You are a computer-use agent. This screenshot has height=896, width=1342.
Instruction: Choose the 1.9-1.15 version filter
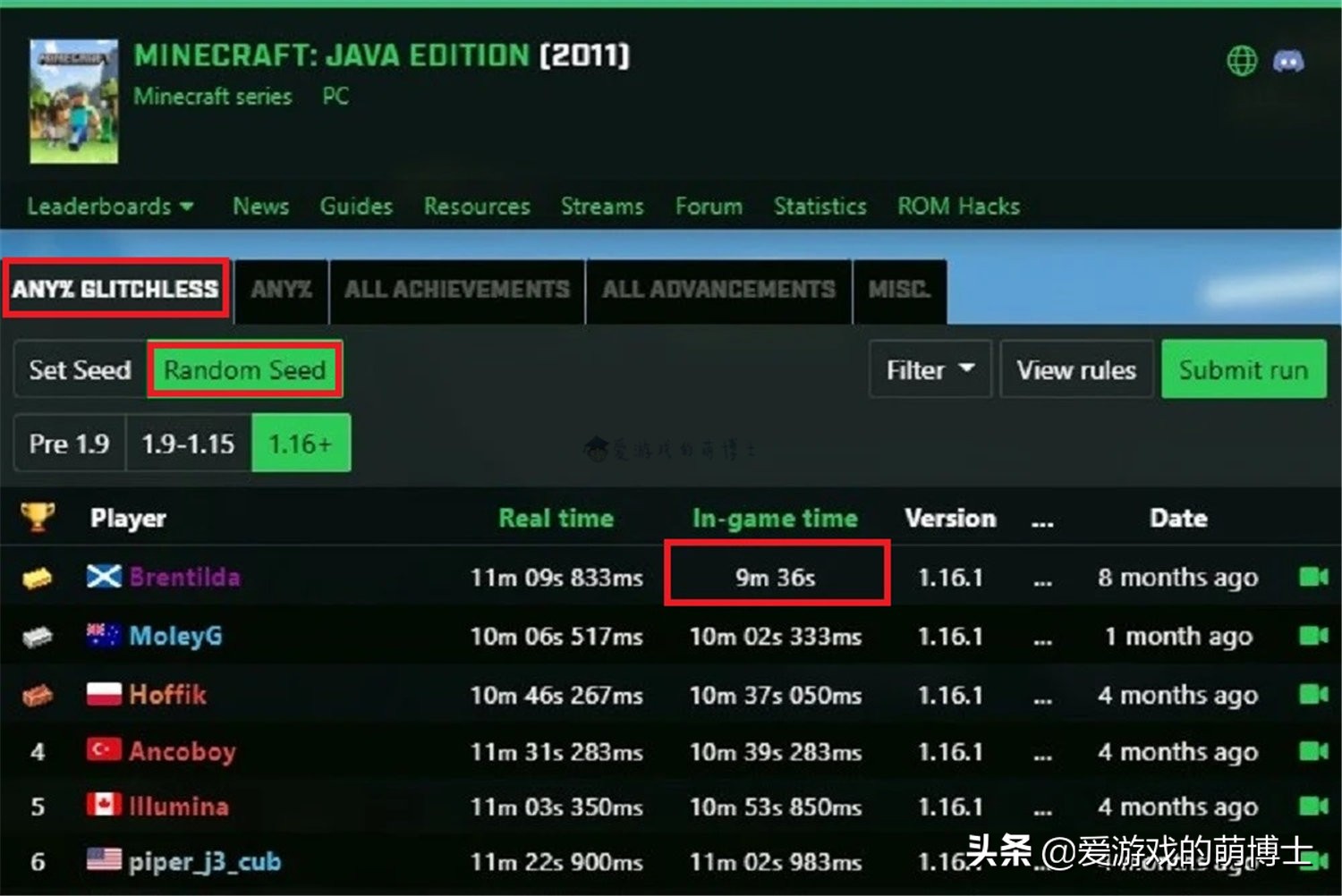coord(189,444)
